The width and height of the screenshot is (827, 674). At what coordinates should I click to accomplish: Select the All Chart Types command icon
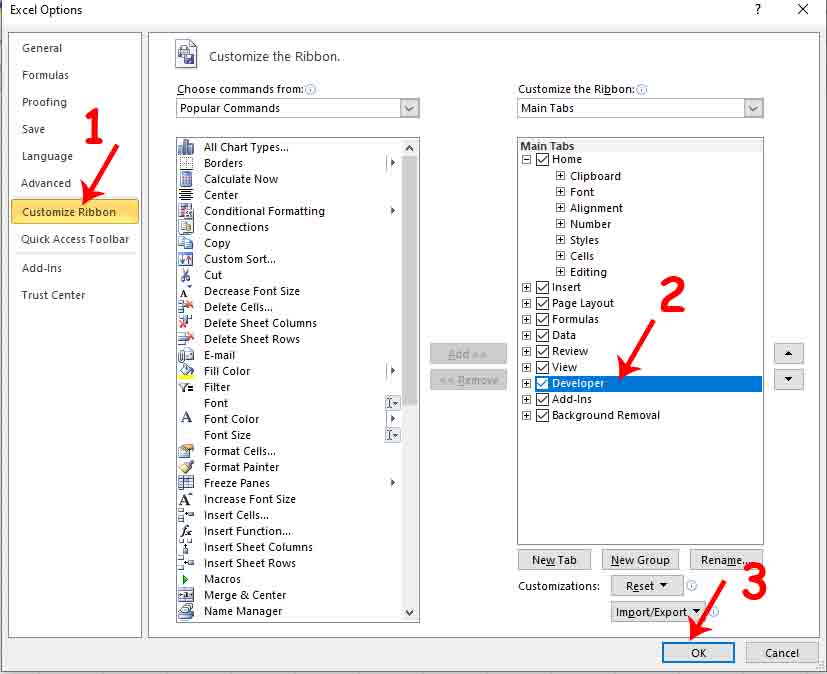(x=186, y=147)
